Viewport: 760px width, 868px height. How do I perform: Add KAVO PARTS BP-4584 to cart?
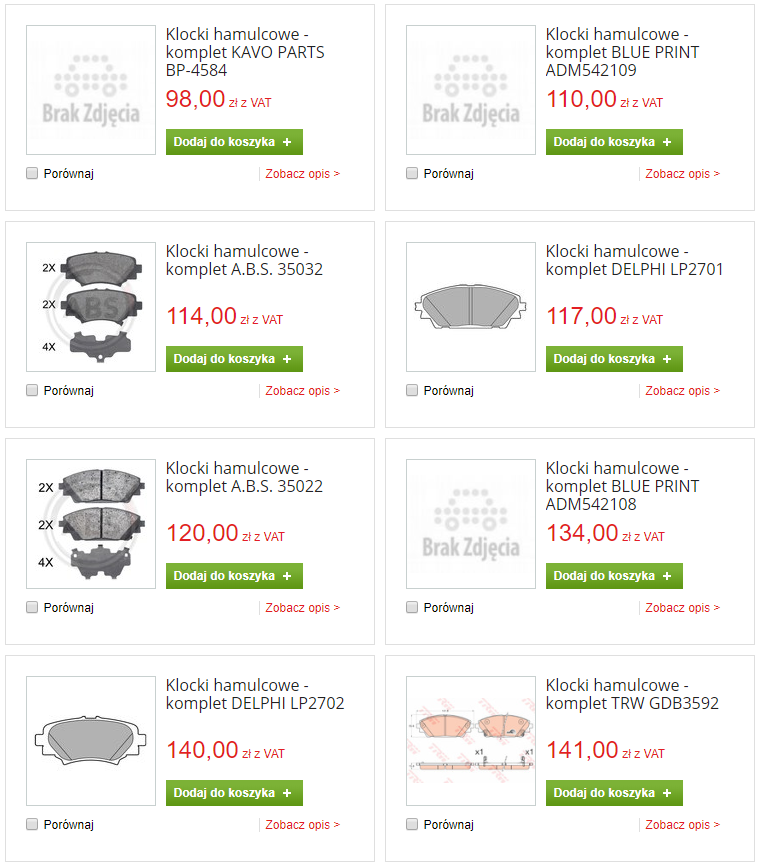point(234,142)
